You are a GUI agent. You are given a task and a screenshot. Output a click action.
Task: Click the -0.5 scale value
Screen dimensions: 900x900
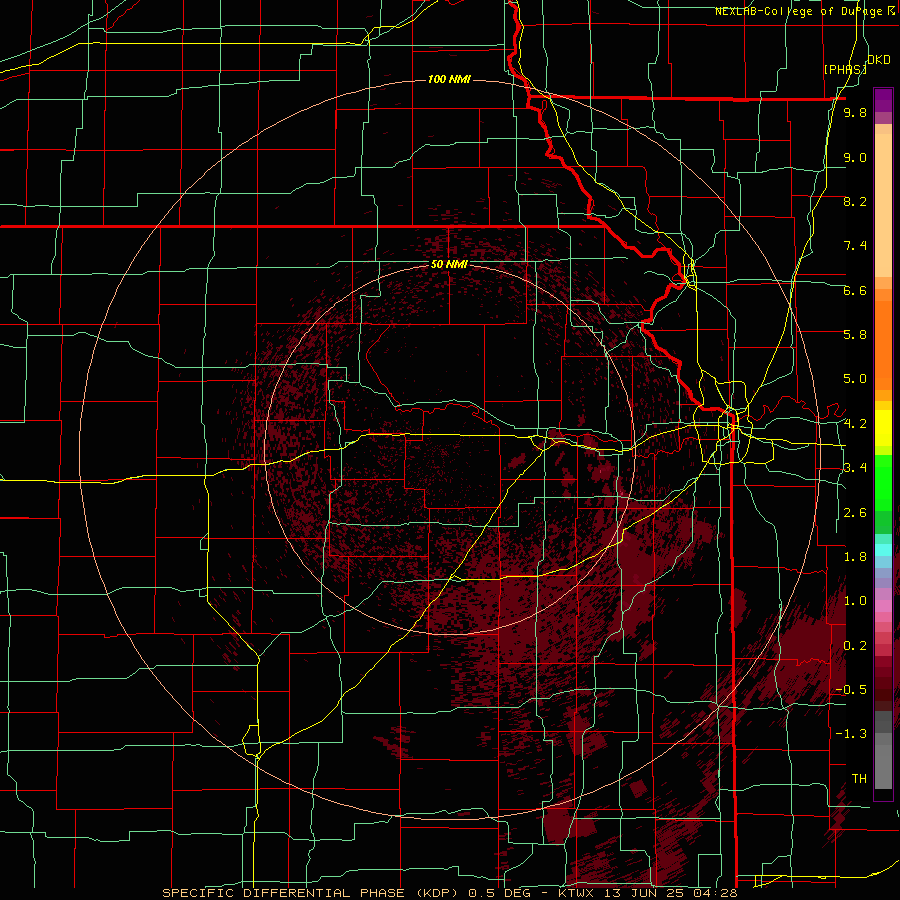[x=851, y=689]
